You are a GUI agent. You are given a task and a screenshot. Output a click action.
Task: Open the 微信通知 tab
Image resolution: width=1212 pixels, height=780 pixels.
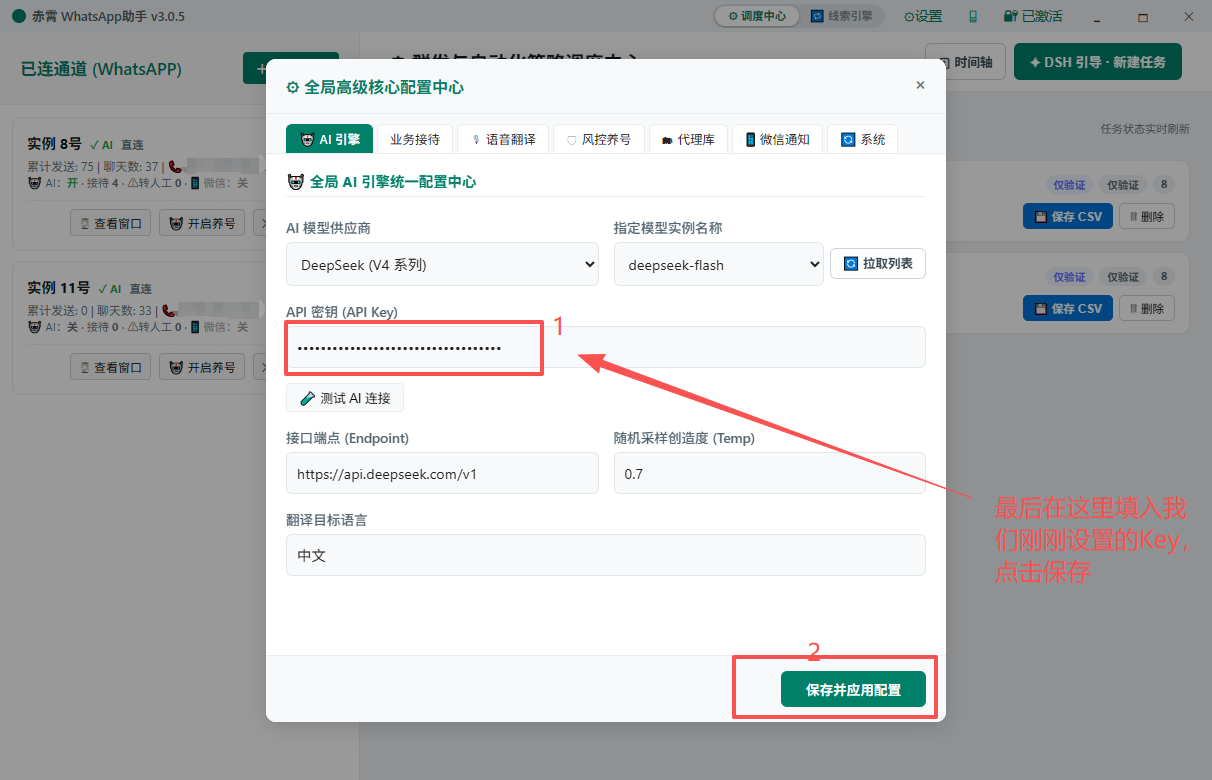[777, 139]
